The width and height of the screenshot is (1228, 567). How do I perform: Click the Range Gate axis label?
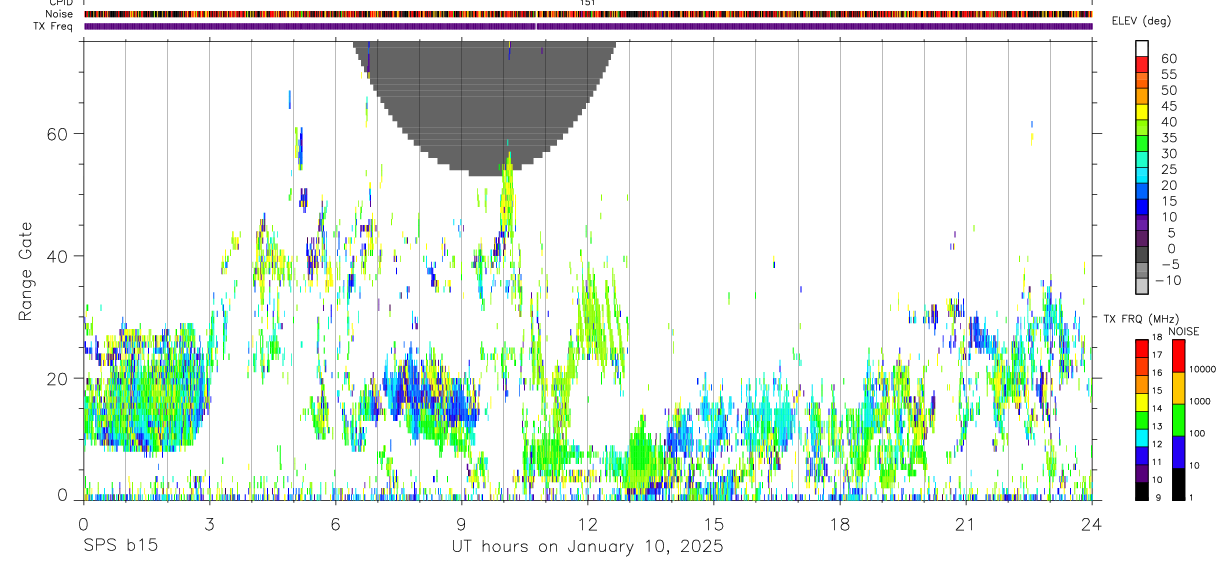[25, 272]
